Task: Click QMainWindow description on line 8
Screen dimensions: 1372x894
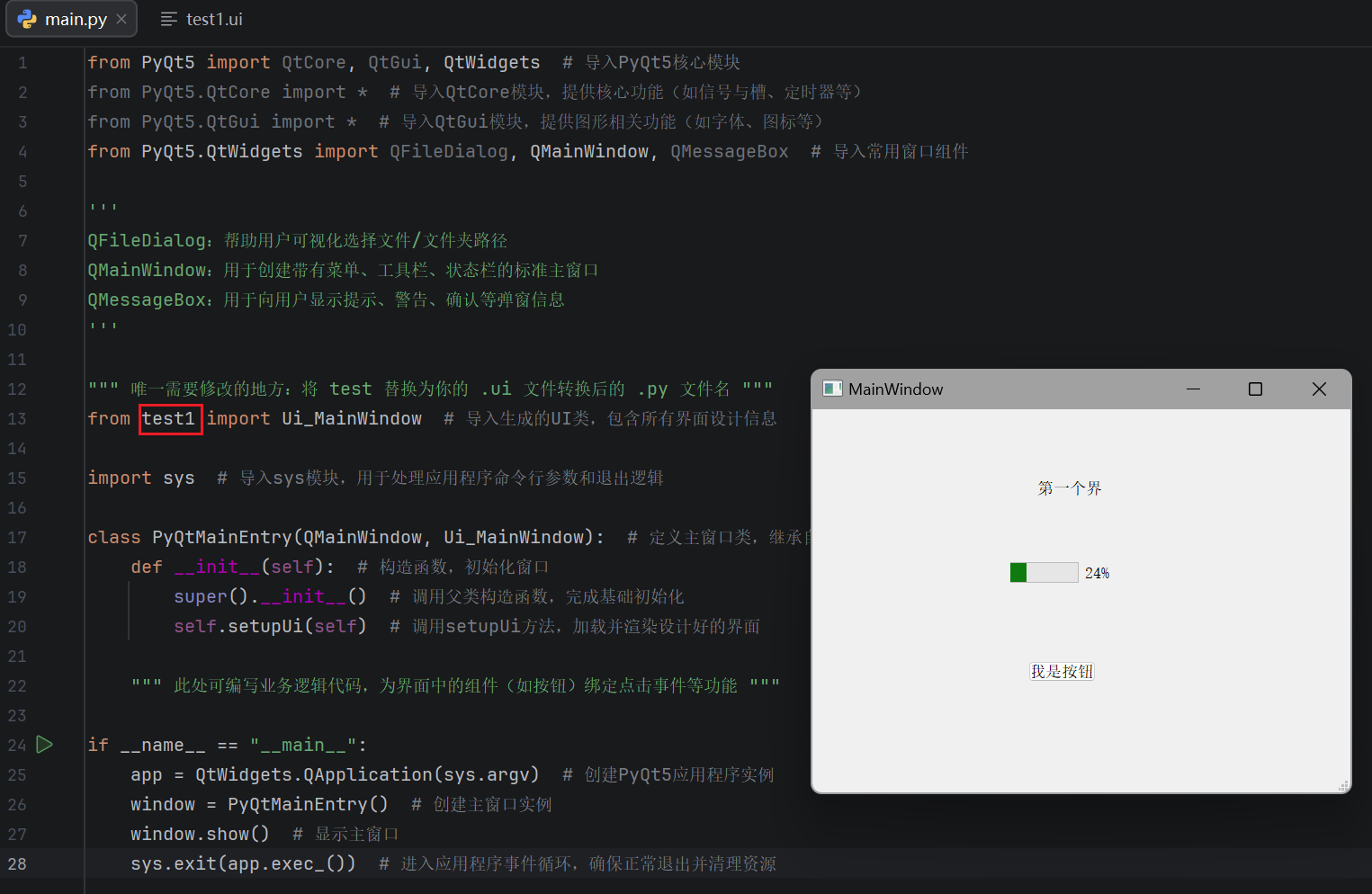Action: pos(343,270)
